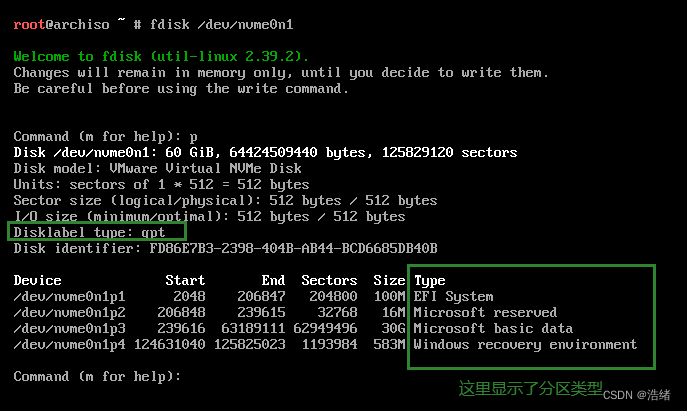Click the Type column header
Viewport: 687px width, 411px height.
(430, 280)
